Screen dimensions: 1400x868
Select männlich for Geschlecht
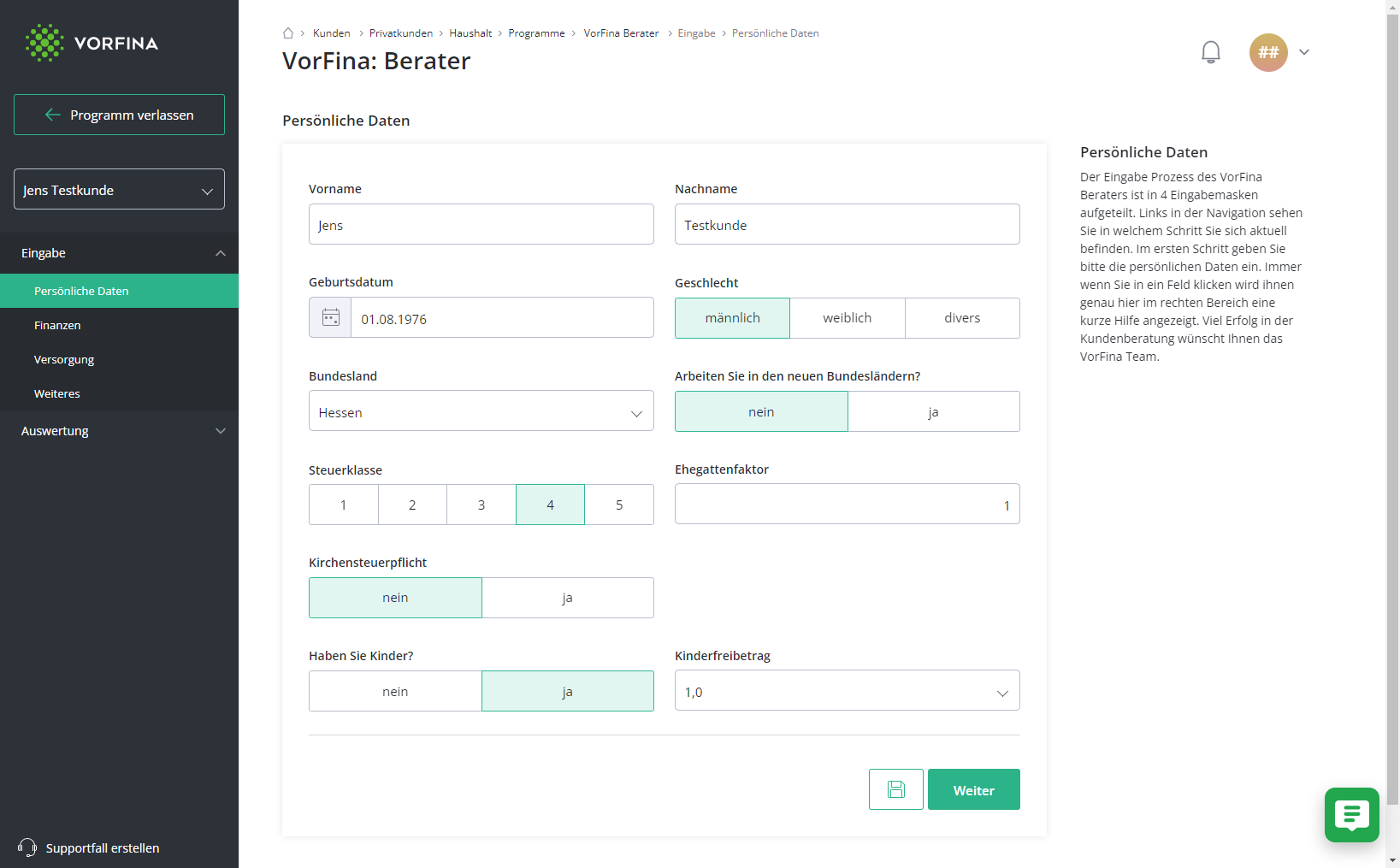[x=732, y=318]
